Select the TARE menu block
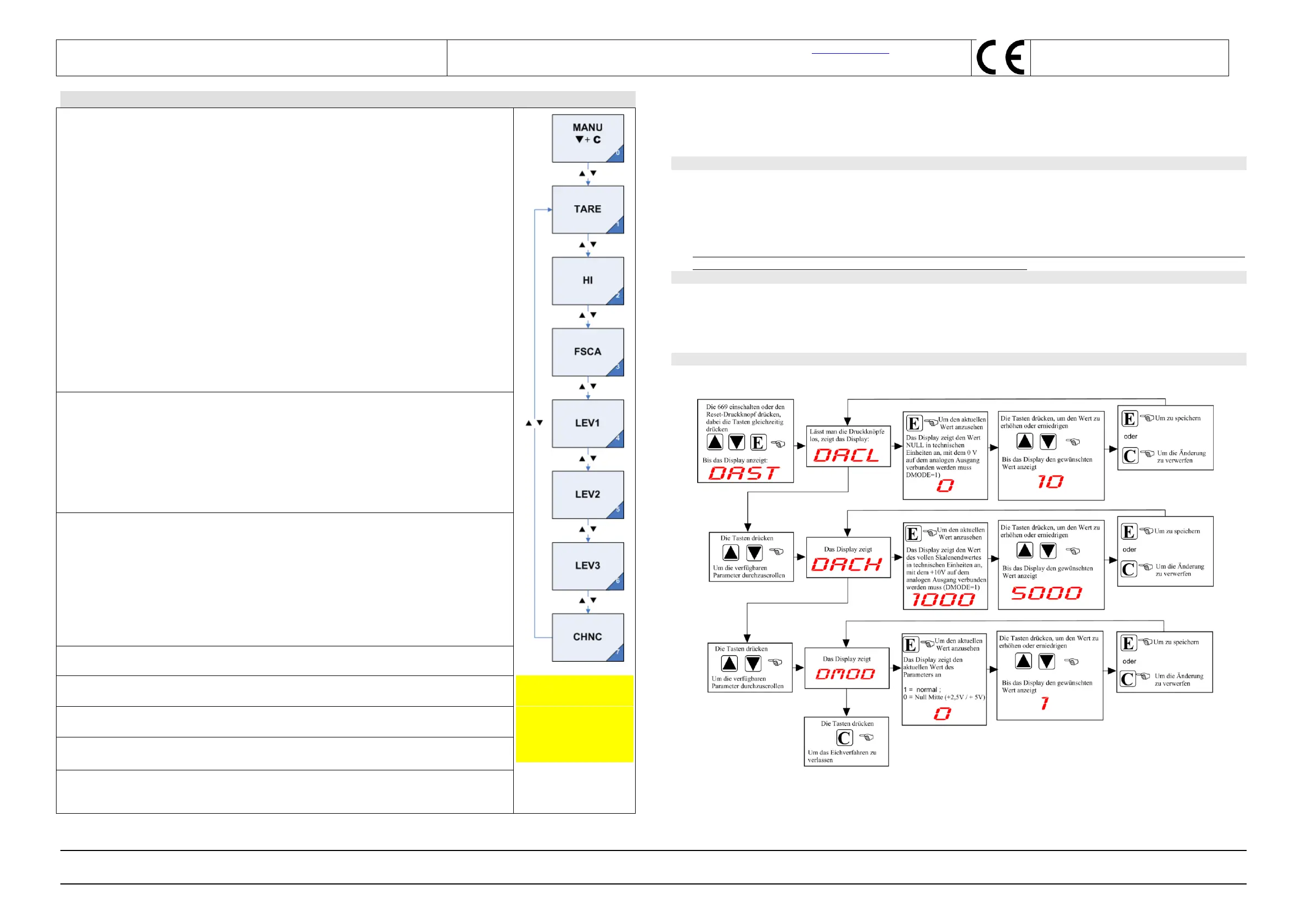Screen dimensions: 1307x924 coord(587,210)
